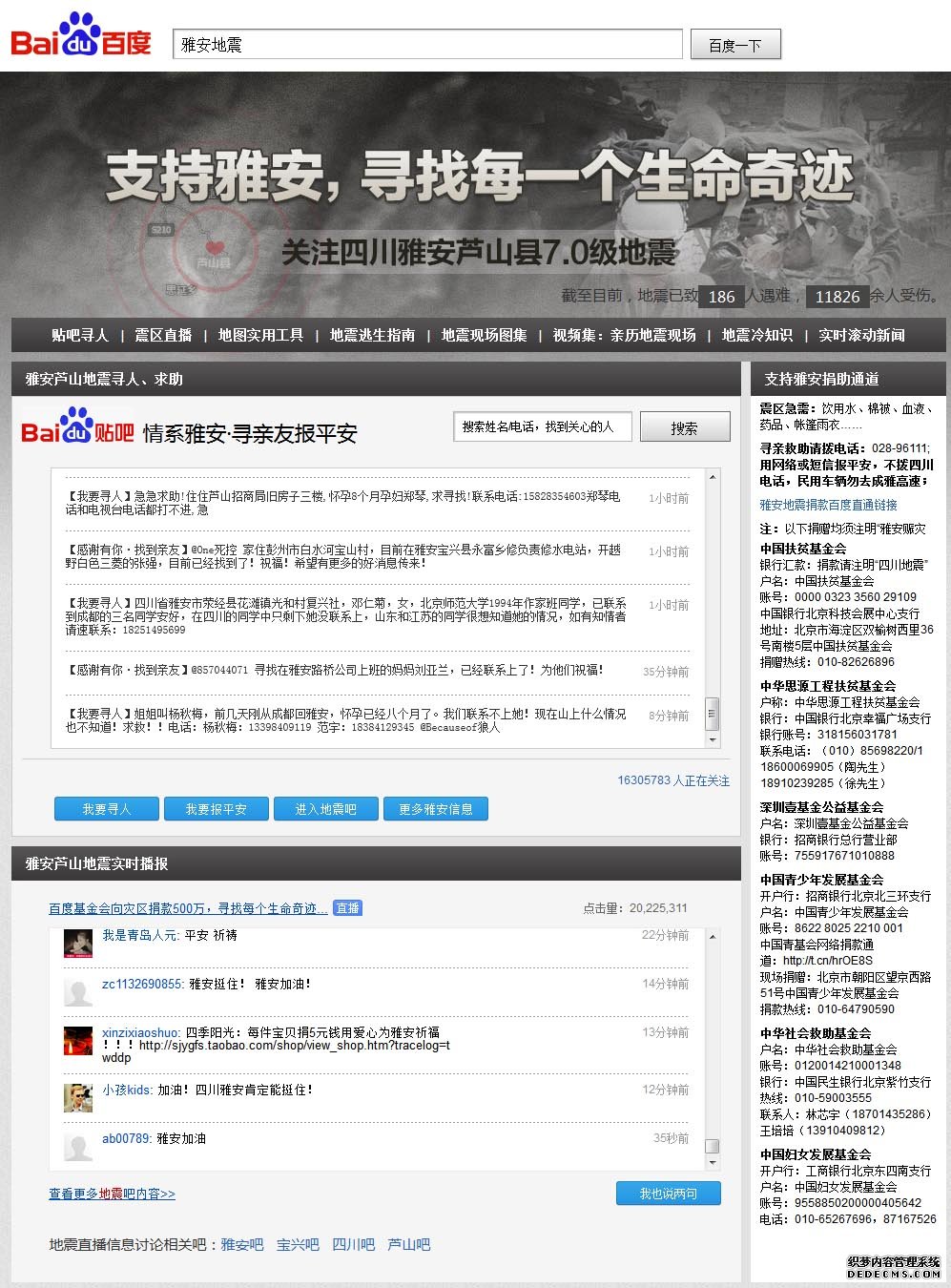This screenshot has height=1288, width=951.
Task: Click the Baidu Tieba logo
Action: click(77, 427)
